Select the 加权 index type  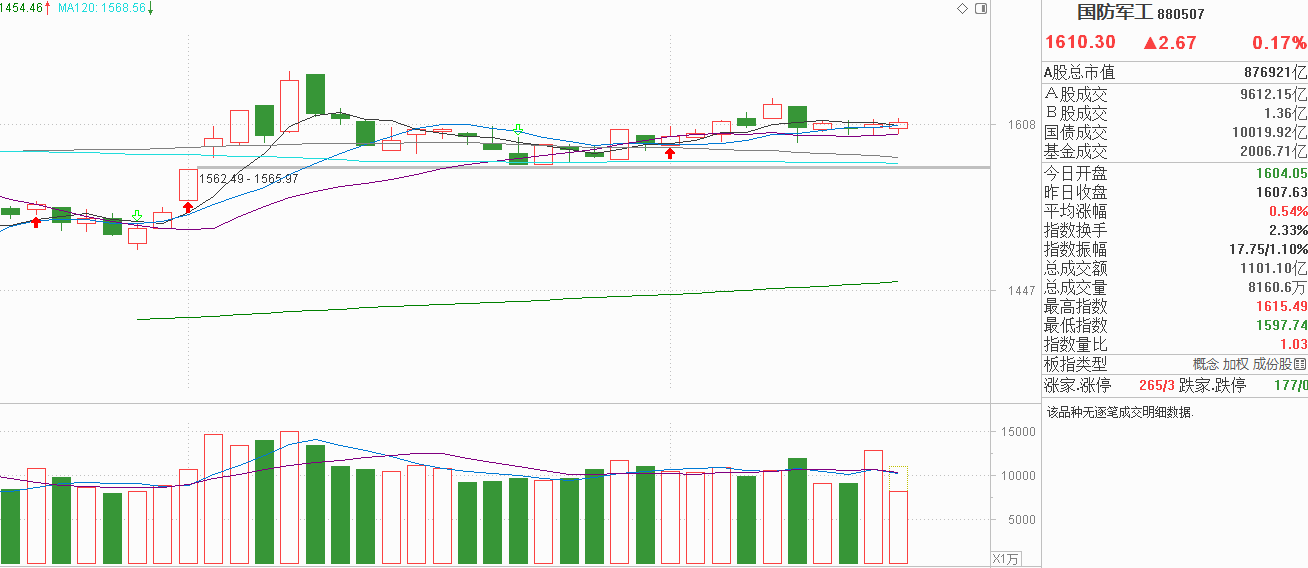[1236, 364]
